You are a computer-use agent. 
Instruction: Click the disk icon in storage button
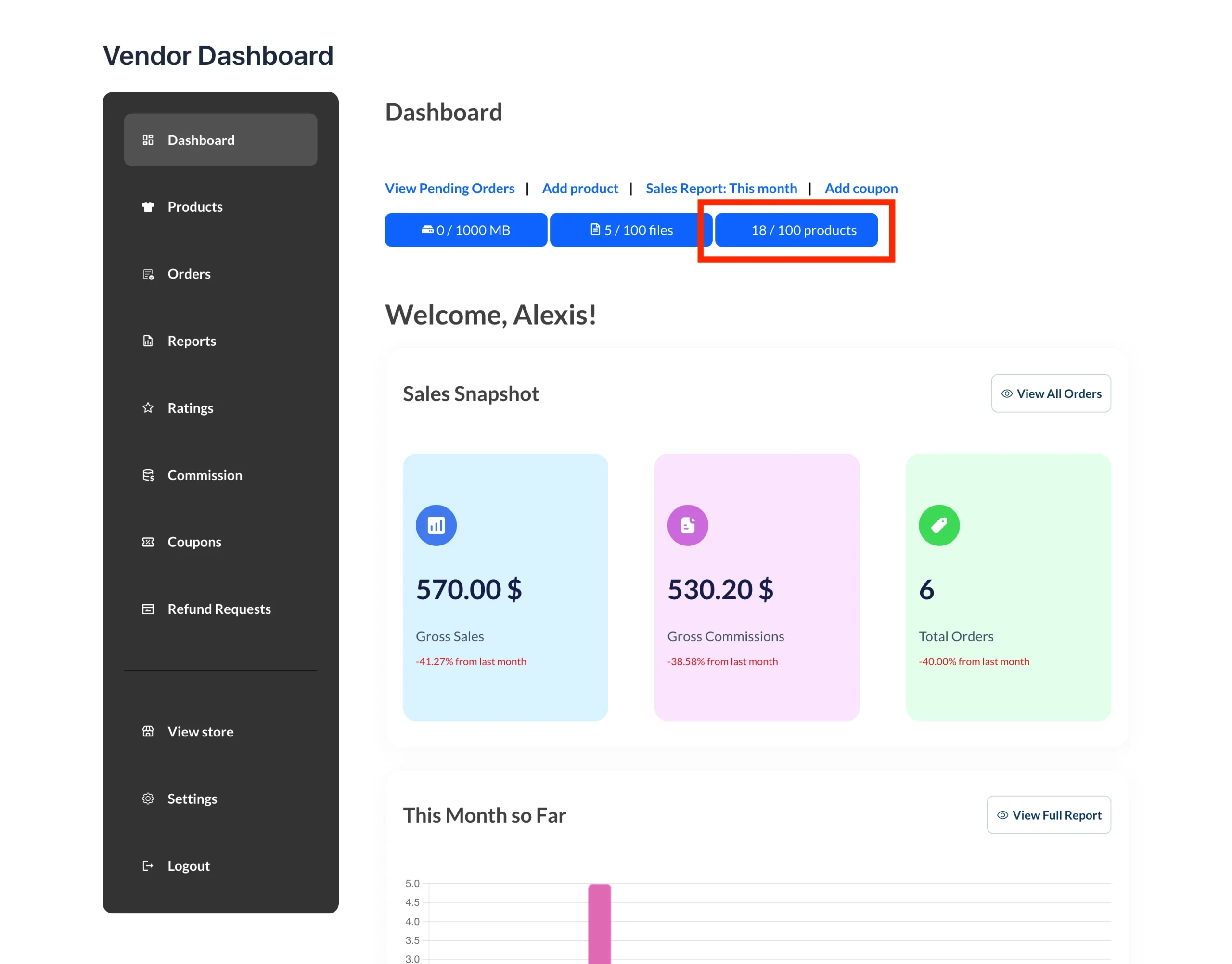(427, 229)
